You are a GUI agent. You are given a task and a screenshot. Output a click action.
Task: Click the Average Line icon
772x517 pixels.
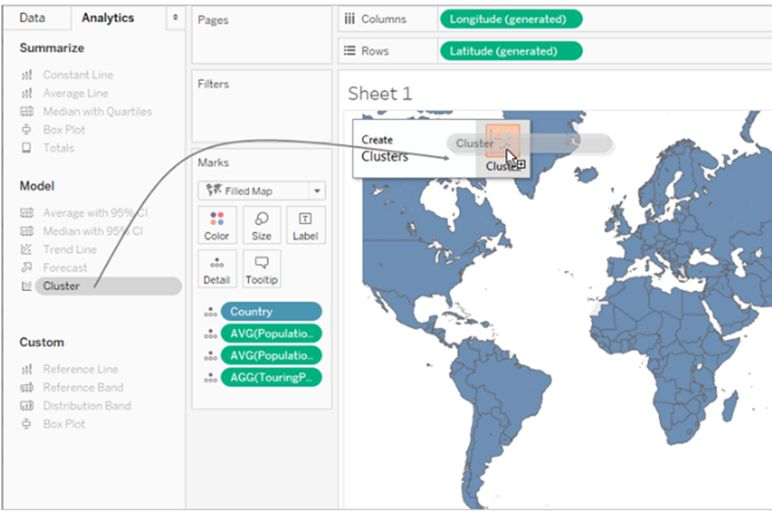coord(27,93)
